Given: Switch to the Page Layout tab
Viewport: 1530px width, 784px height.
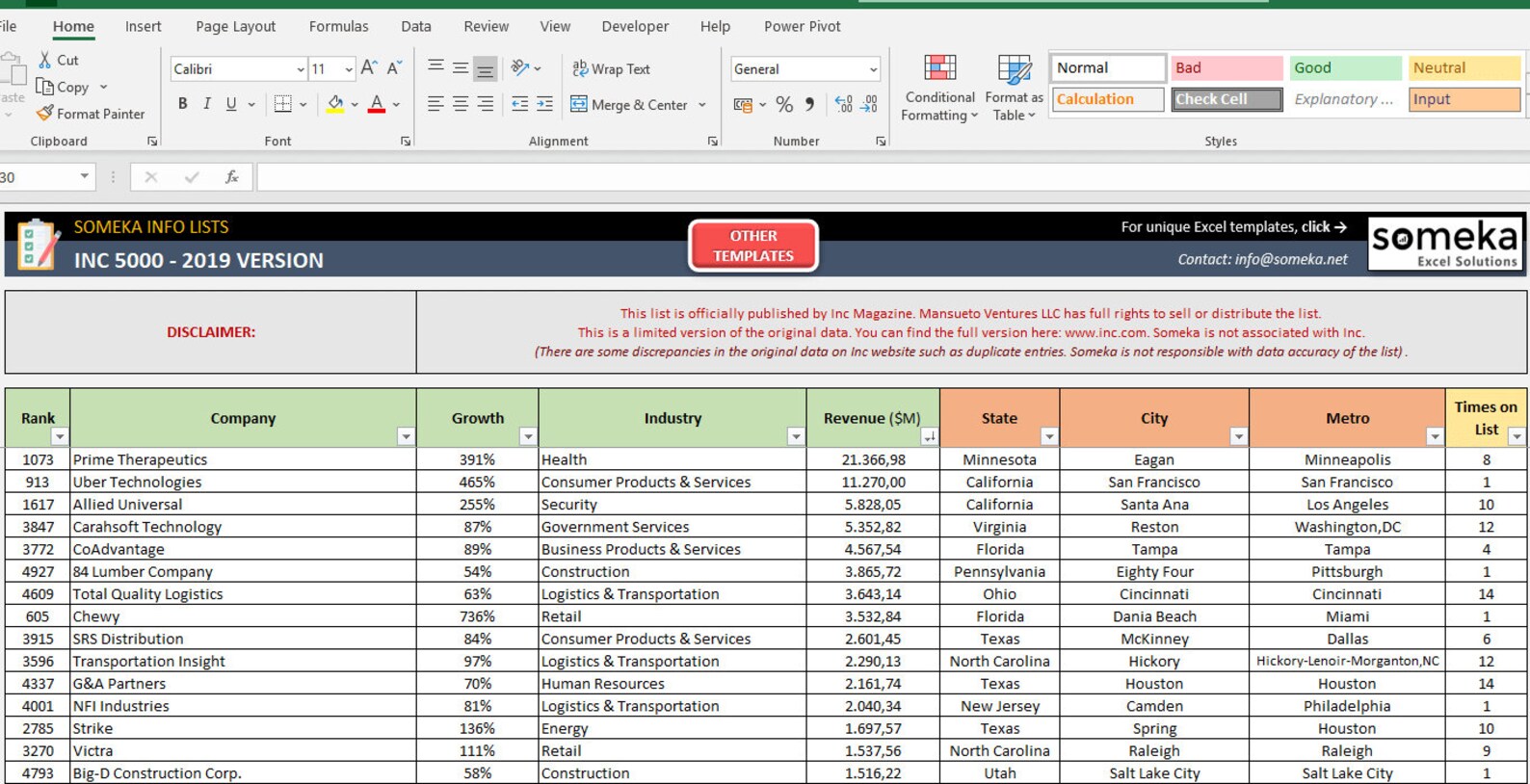Looking at the screenshot, I should [x=235, y=27].
